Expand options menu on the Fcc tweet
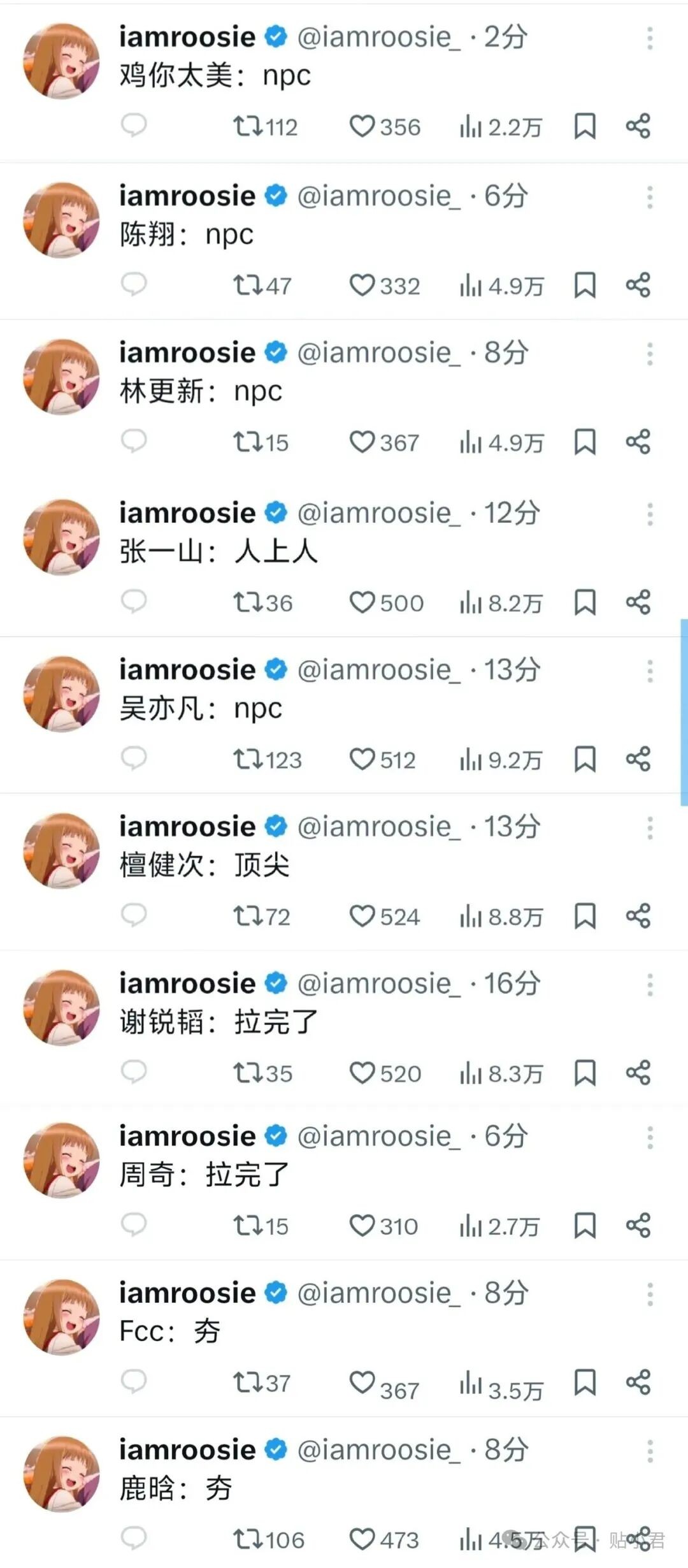The height and width of the screenshot is (1568, 688). (x=650, y=1295)
